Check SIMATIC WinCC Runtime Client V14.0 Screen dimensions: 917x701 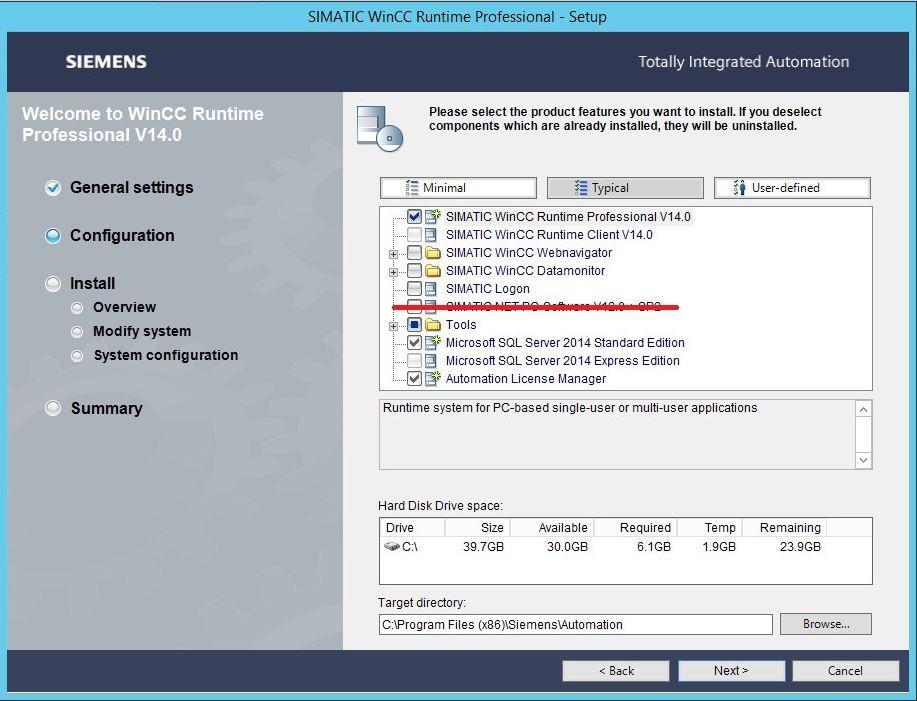click(415, 235)
